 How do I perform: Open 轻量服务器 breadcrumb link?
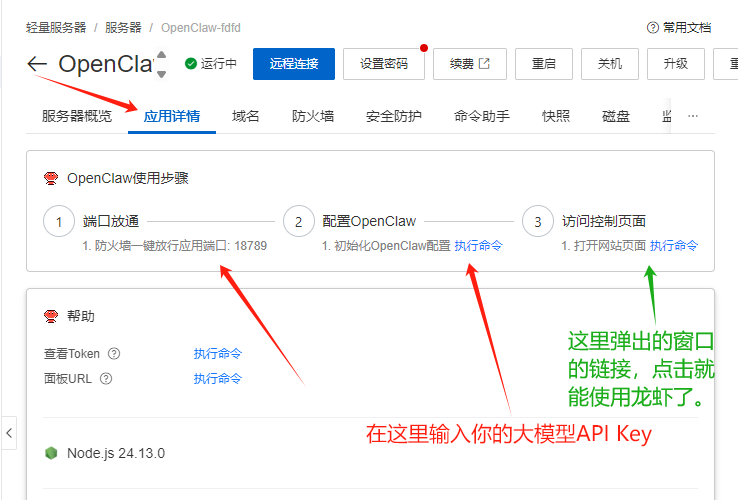56,28
